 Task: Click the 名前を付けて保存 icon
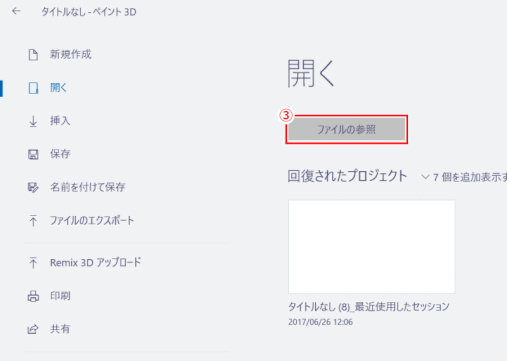coord(33,187)
